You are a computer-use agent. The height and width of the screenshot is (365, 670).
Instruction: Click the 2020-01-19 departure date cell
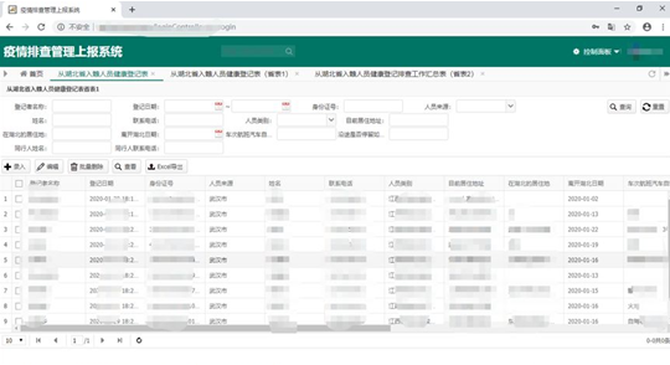pos(583,245)
